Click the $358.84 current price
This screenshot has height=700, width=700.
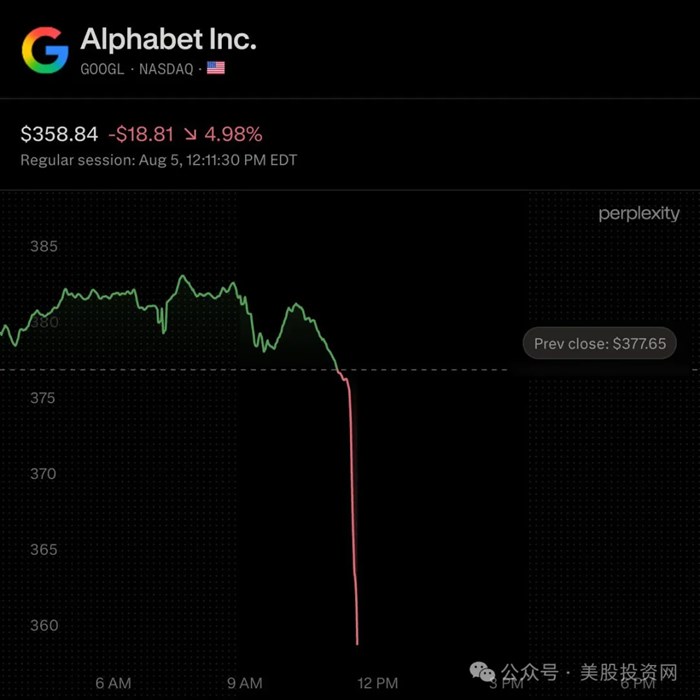tap(59, 134)
